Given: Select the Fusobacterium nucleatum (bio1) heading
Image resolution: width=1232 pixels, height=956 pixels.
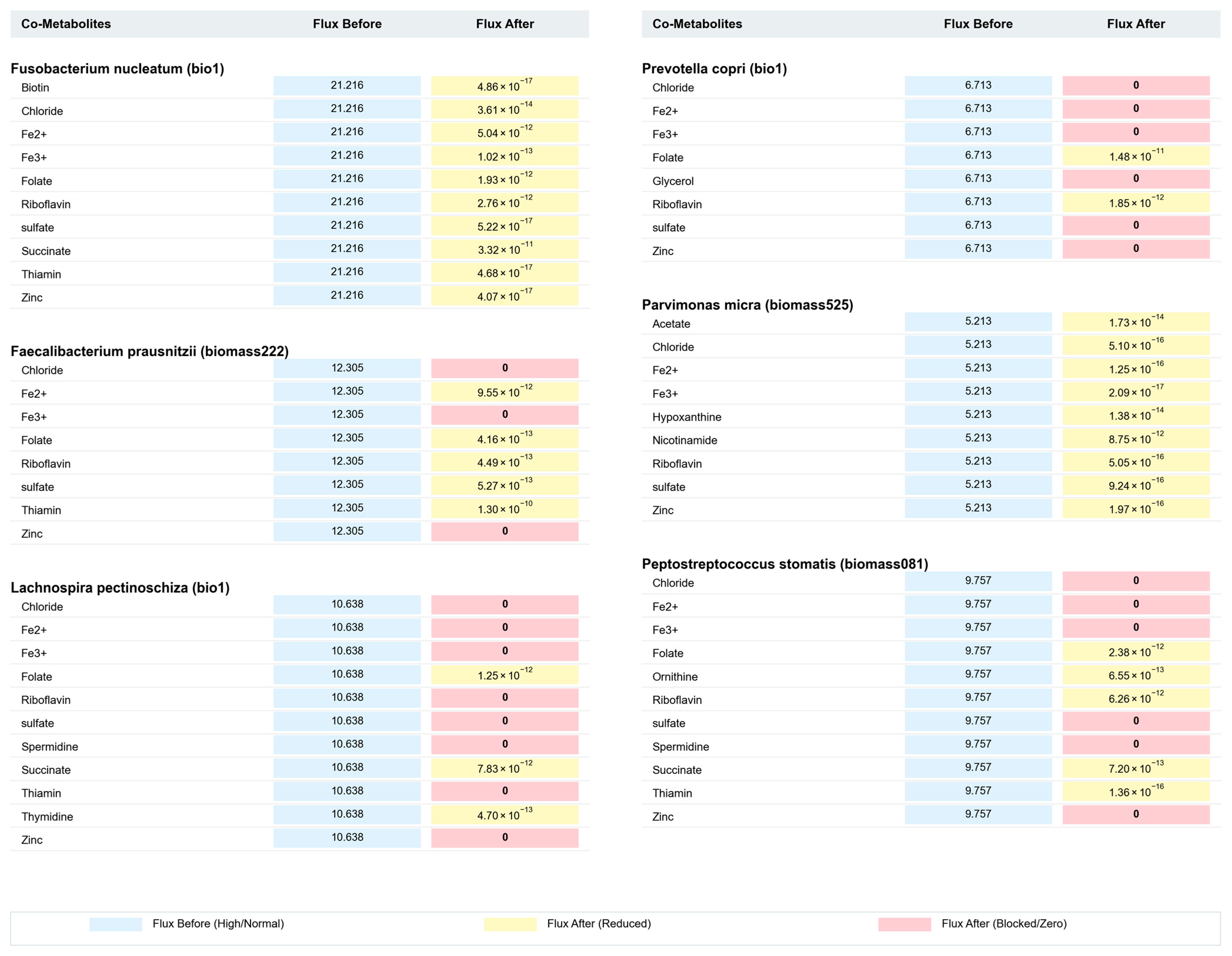Looking at the screenshot, I should (117, 68).
